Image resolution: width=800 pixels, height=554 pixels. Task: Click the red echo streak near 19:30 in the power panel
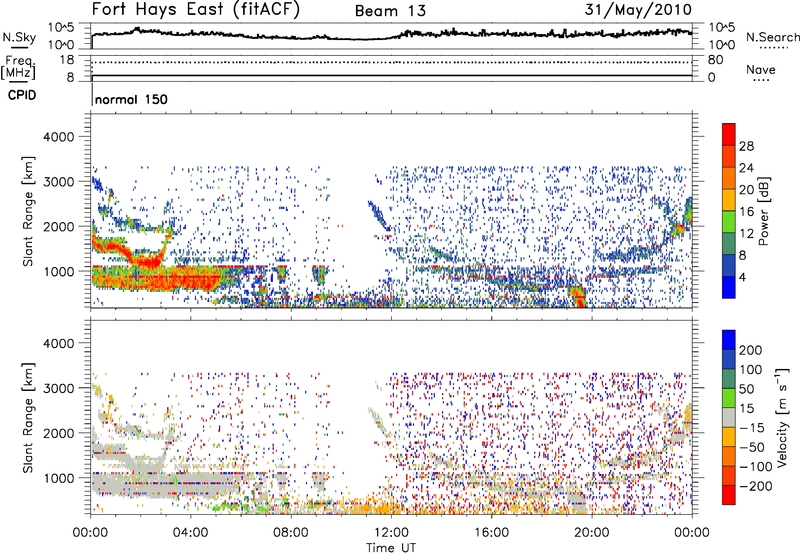[580, 297]
